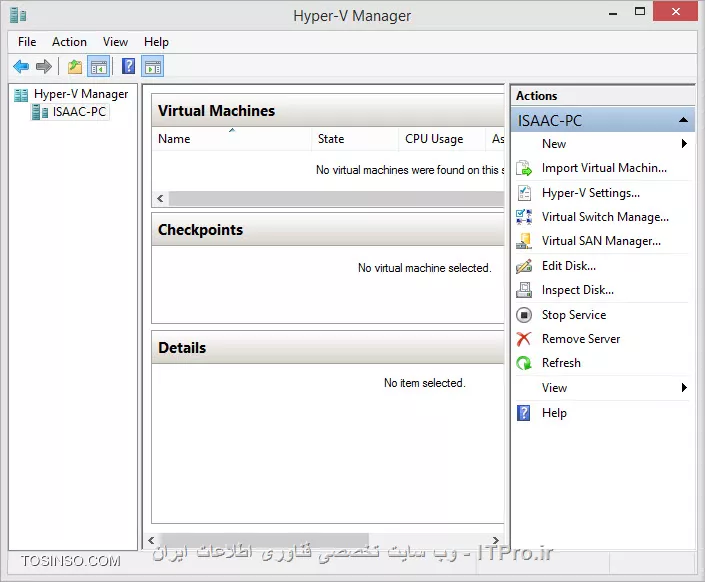This screenshot has width=705, height=582.
Task: Click the Forward arrow toolbar icon
Action: coord(44,67)
